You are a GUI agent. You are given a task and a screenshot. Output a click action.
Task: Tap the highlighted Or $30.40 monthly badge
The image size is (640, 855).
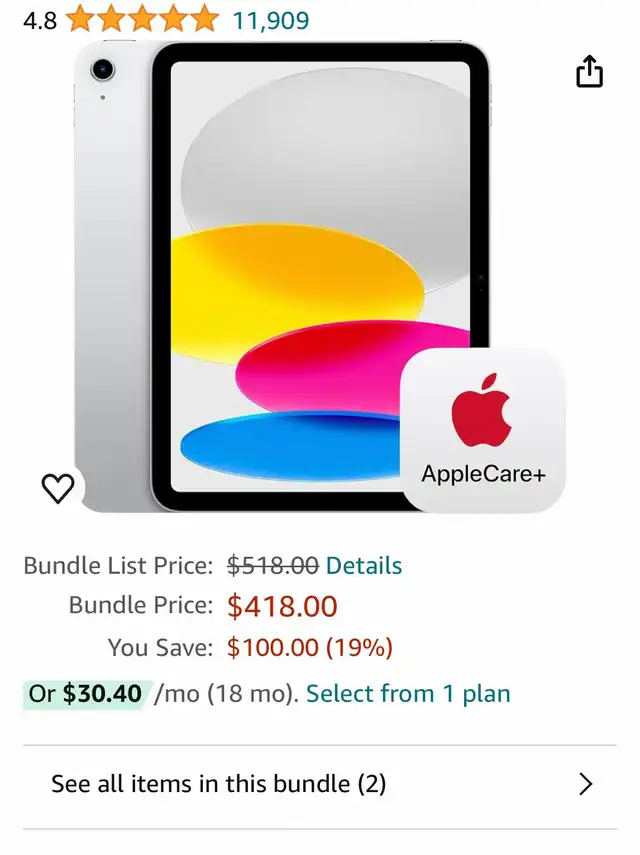[x=85, y=694]
